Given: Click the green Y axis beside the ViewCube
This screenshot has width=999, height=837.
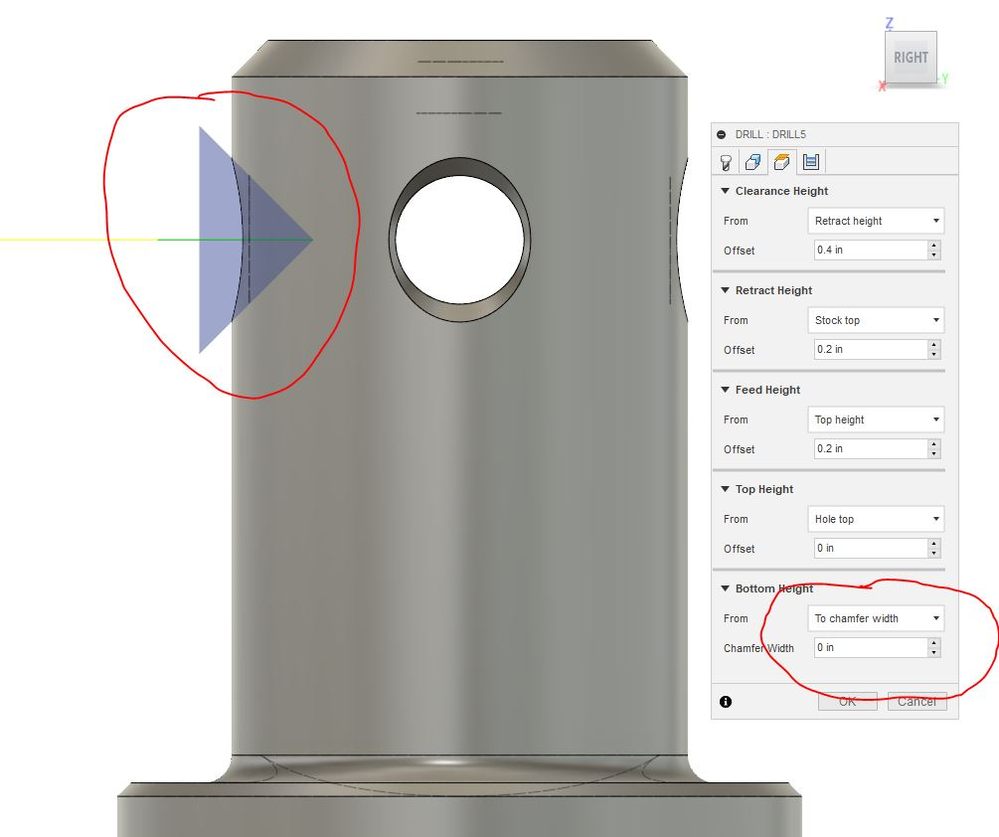Looking at the screenshot, I should tap(944, 77).
